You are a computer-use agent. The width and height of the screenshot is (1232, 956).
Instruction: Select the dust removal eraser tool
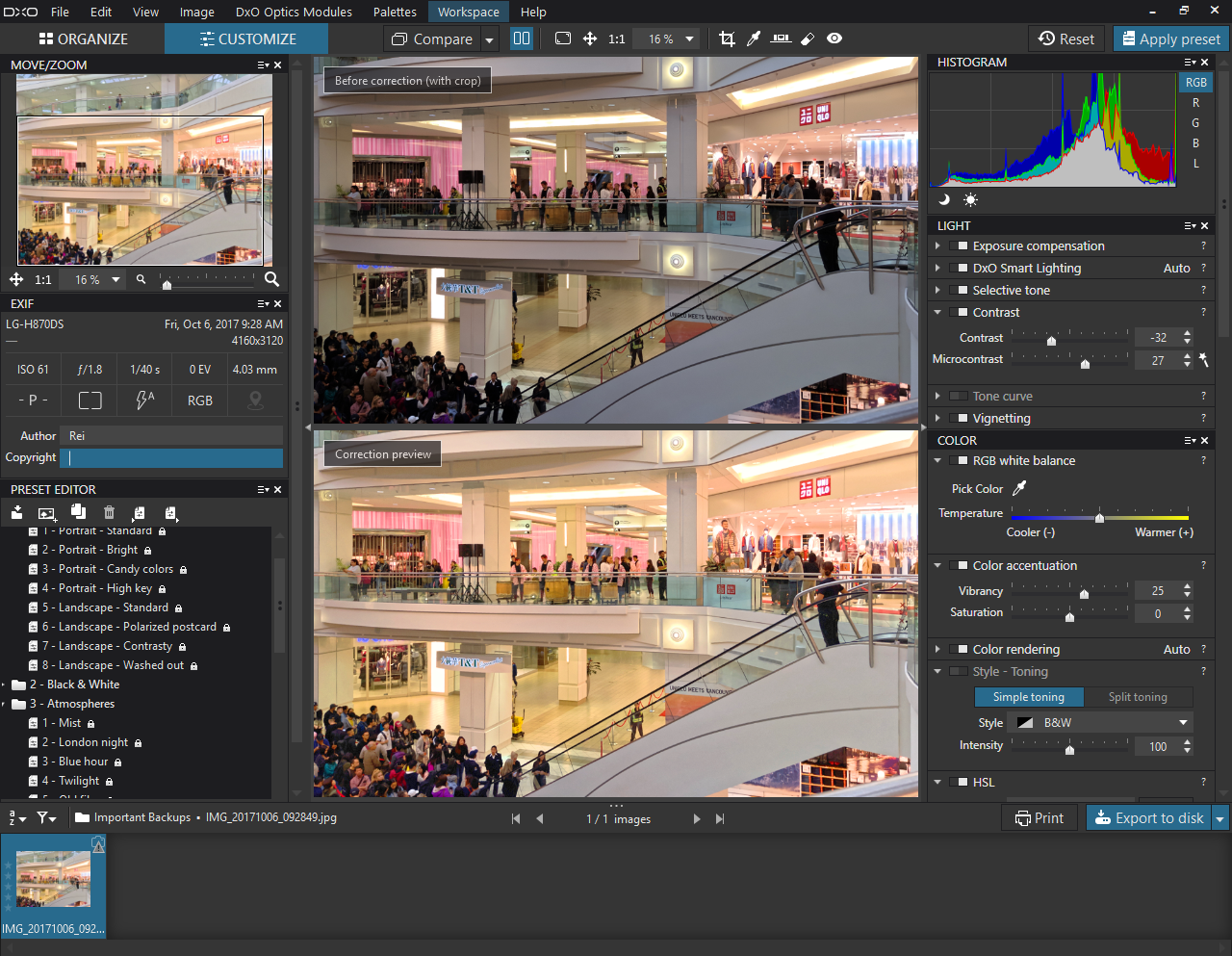[x=808, y=39]
